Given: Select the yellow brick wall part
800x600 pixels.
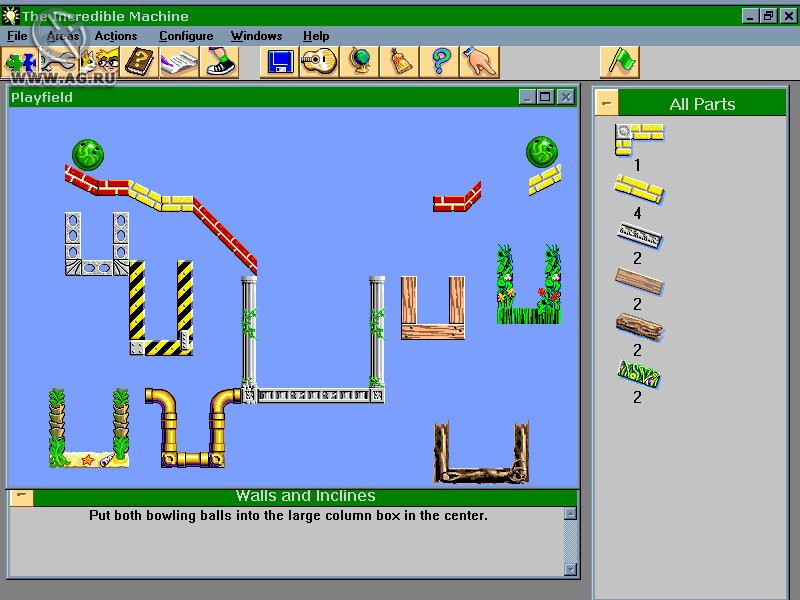Looking at the screenshot, I should click(639, 189).
